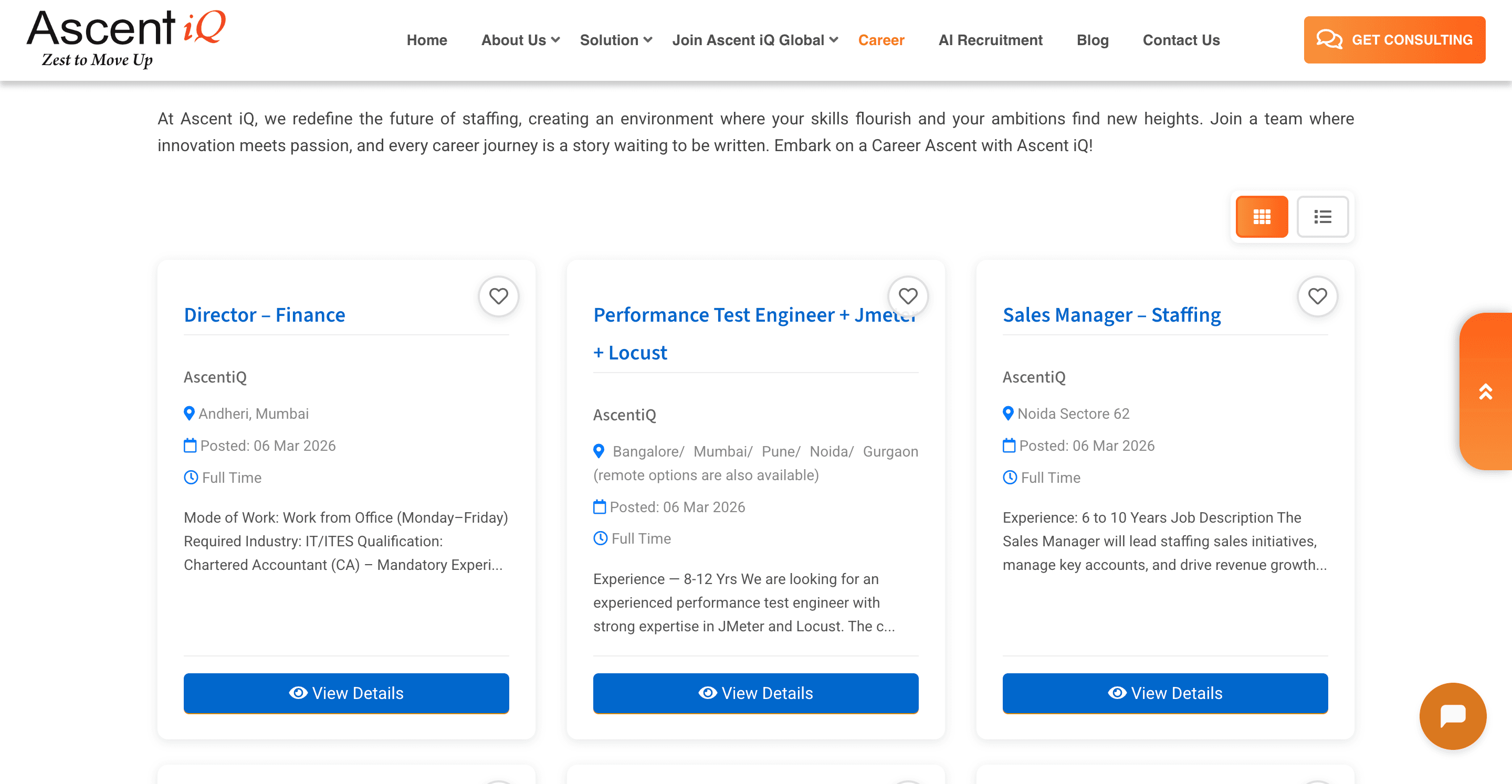Open the chat bubble widget

(1452, 715)
